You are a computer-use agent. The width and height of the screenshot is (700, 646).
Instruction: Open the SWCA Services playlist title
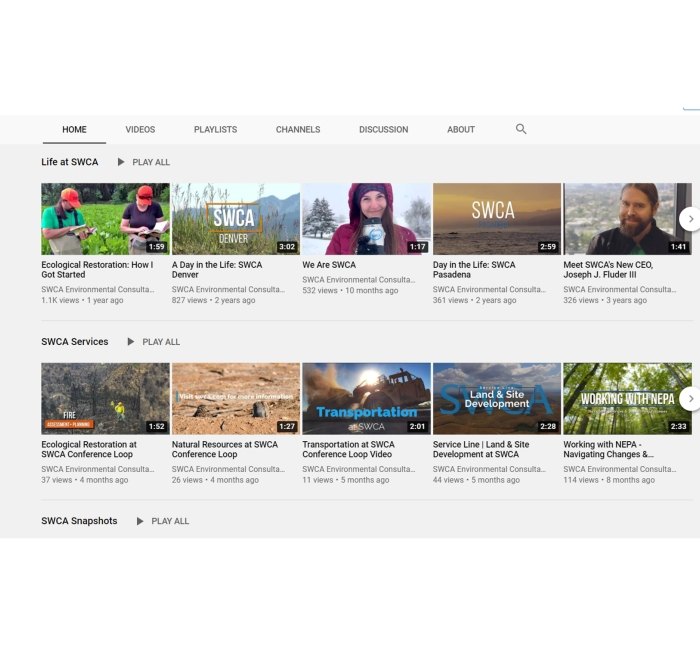[75, 342]
